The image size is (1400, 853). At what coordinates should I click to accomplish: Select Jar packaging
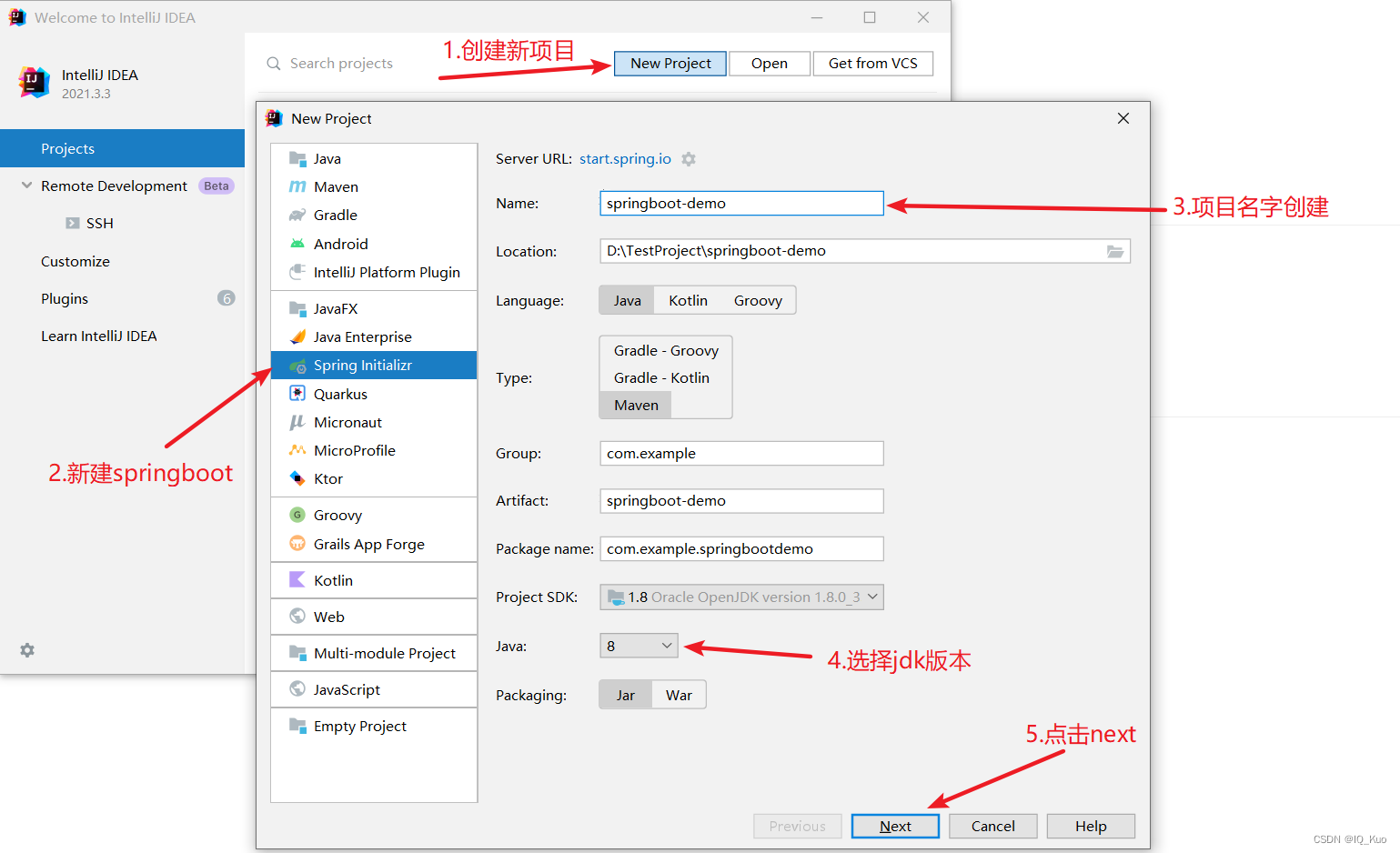(626, 695)
